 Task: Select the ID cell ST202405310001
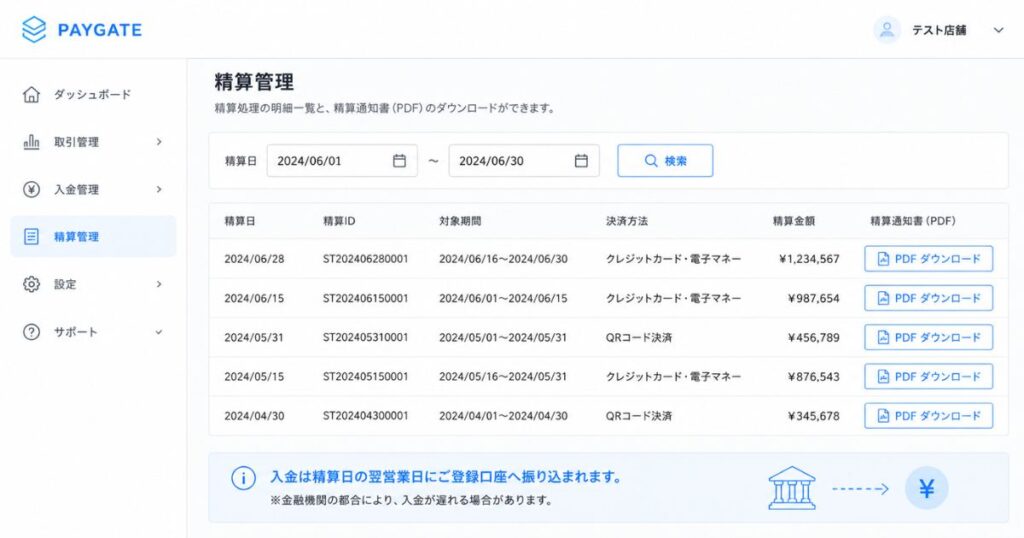tap(365, 337)
